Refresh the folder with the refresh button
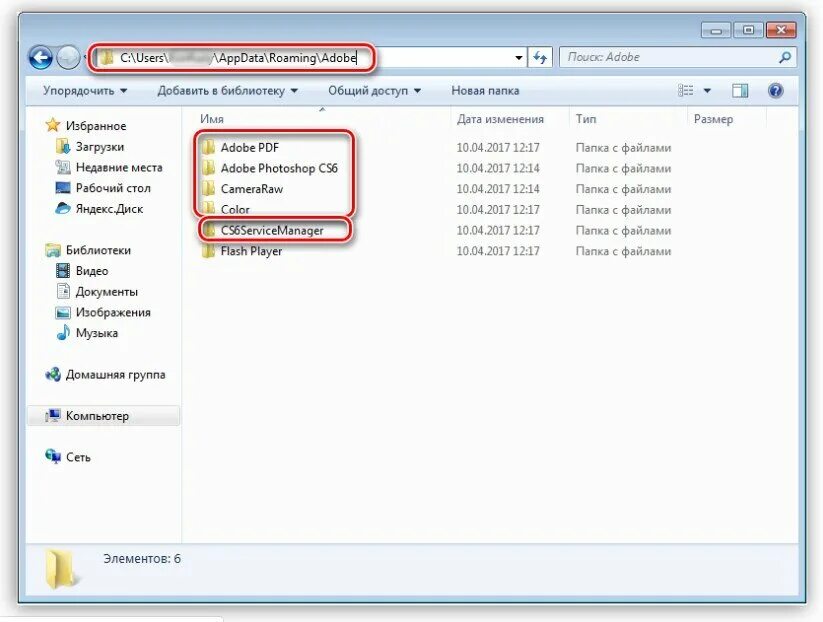This screenshot has height=622, width=823. 540,57
